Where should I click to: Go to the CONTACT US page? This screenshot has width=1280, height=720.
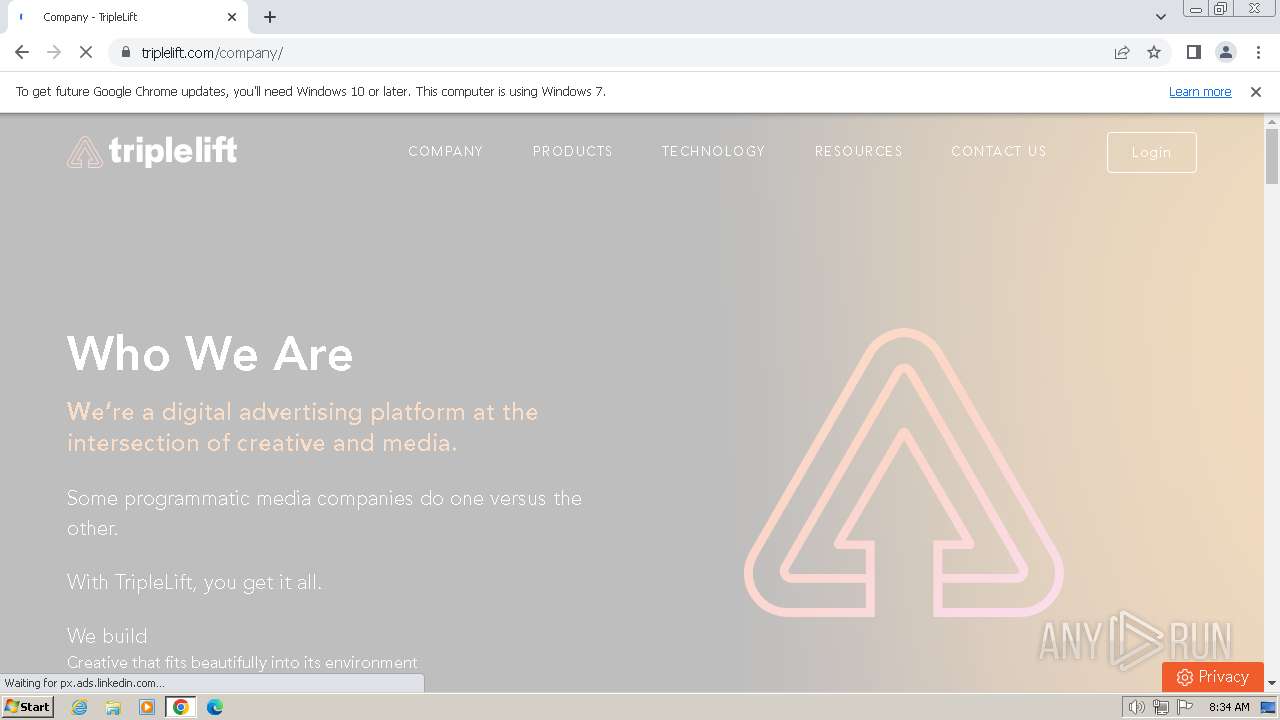click(999, 151)
